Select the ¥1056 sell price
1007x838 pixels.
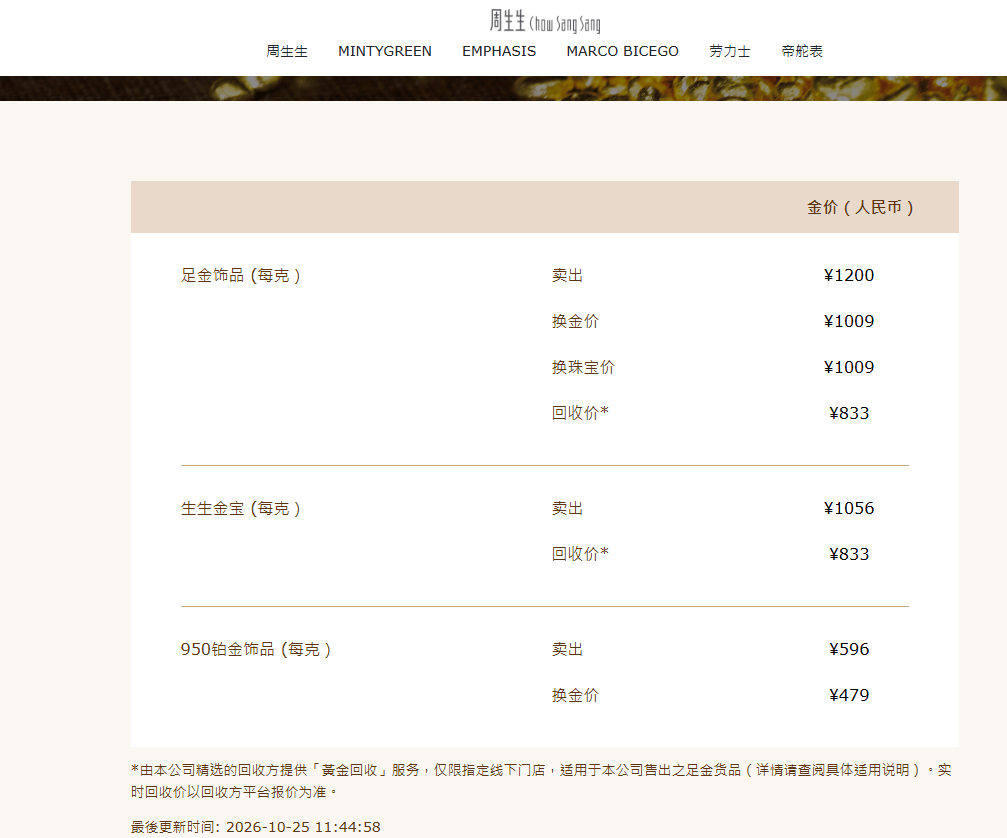tap(849, 509)
